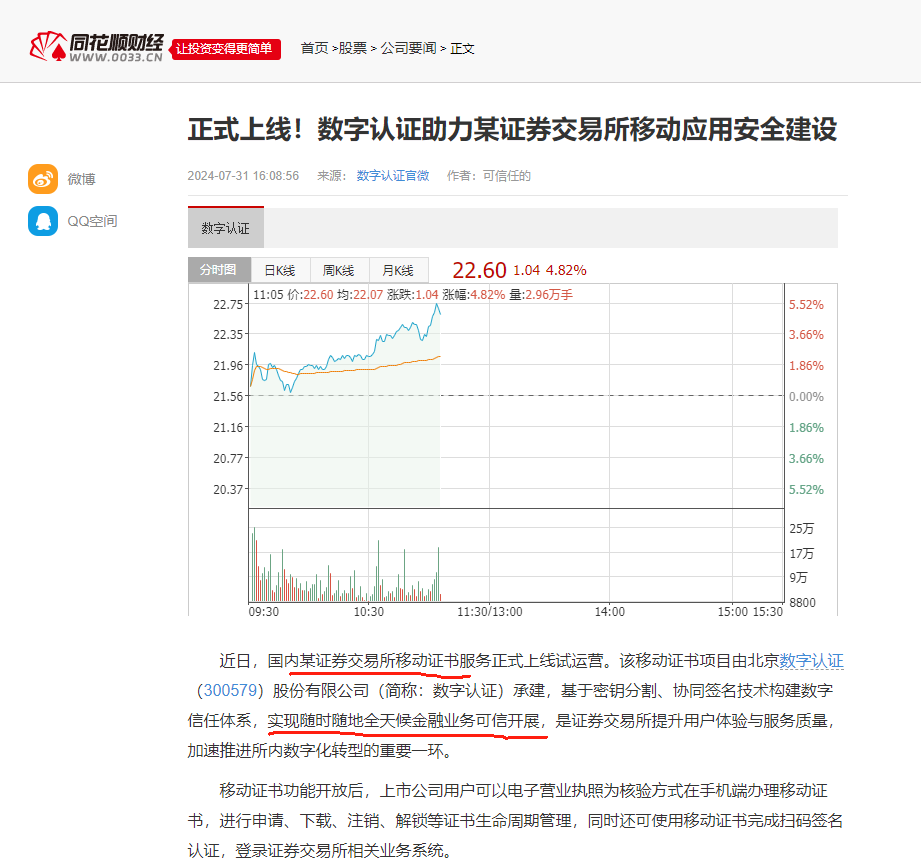Click the current price 22.60
This screenshot has width=921, height=862.
(x=479, y=270)
